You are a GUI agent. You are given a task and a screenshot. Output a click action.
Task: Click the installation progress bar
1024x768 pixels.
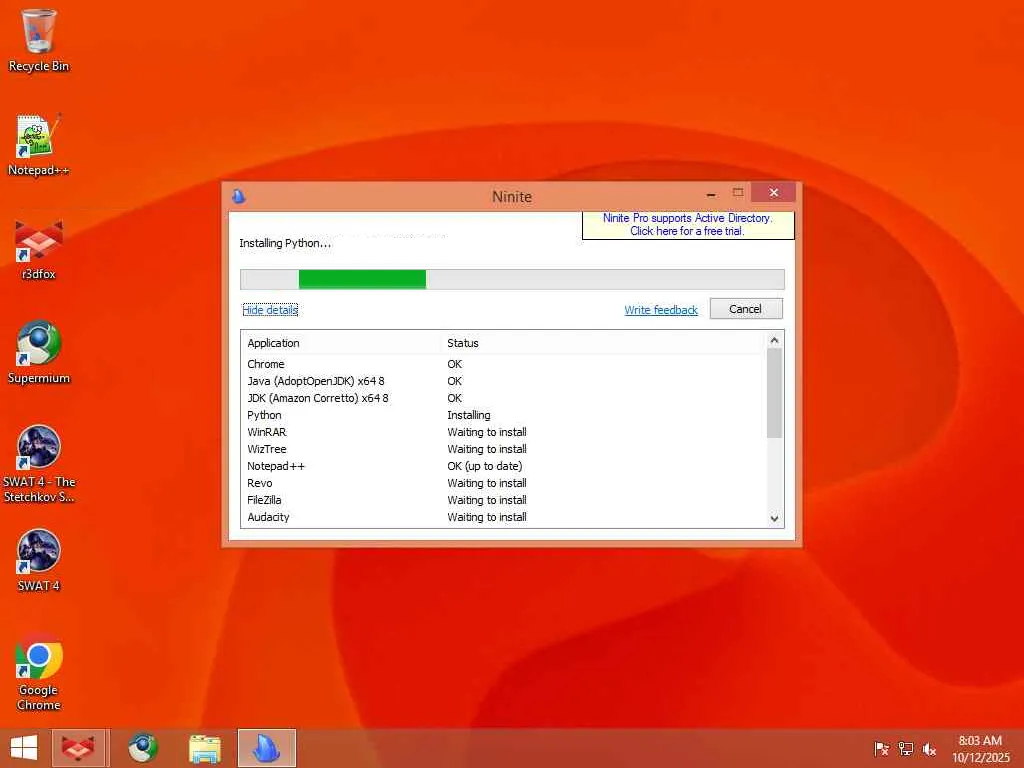click(x=512, y=279)
